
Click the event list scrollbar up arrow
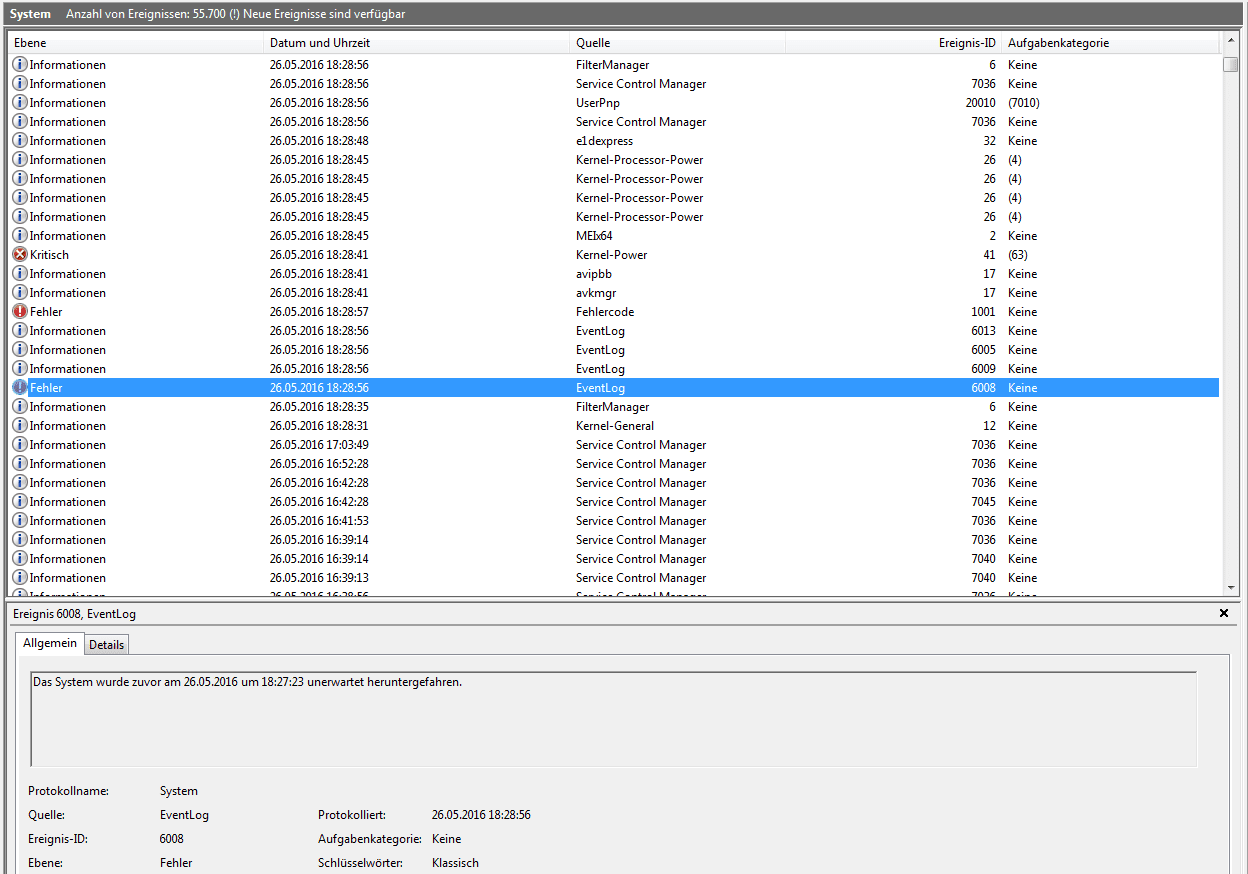point(1231,43)
